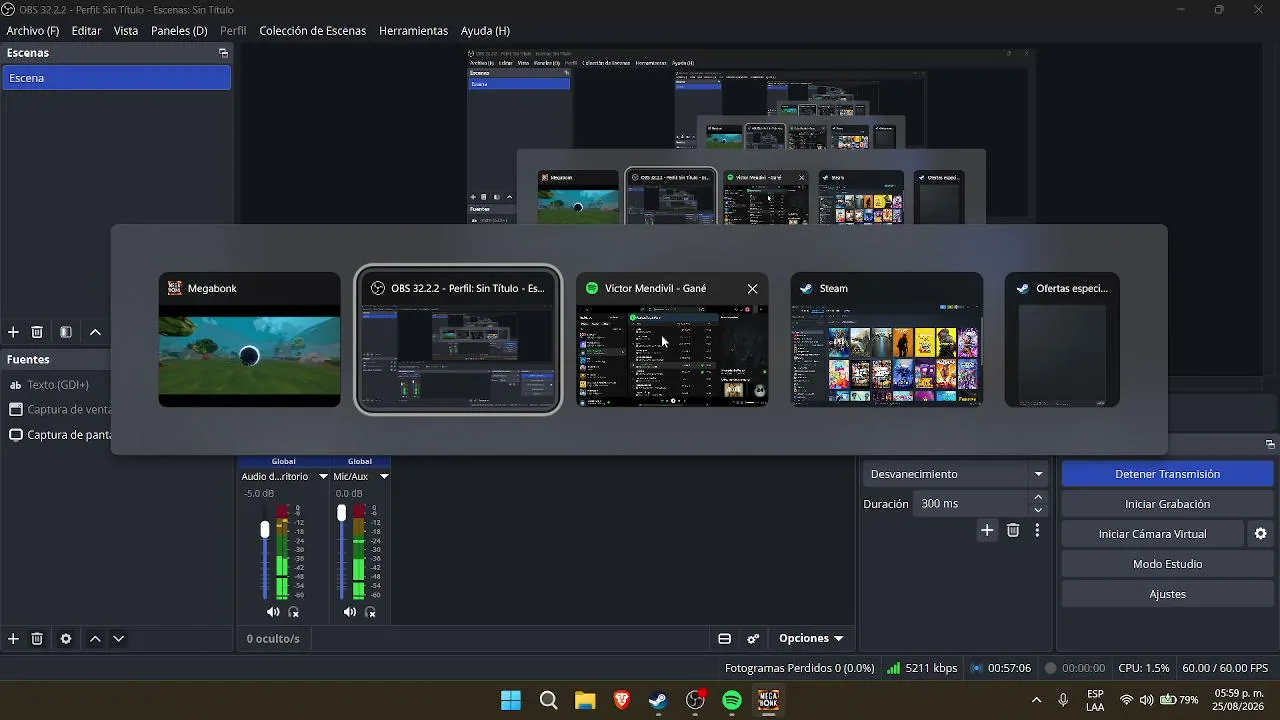Image resolution: width=1280 pixels, height=720 pixels.
Task: Open advanced audio properties gears icon
Action: coord(754,639)
